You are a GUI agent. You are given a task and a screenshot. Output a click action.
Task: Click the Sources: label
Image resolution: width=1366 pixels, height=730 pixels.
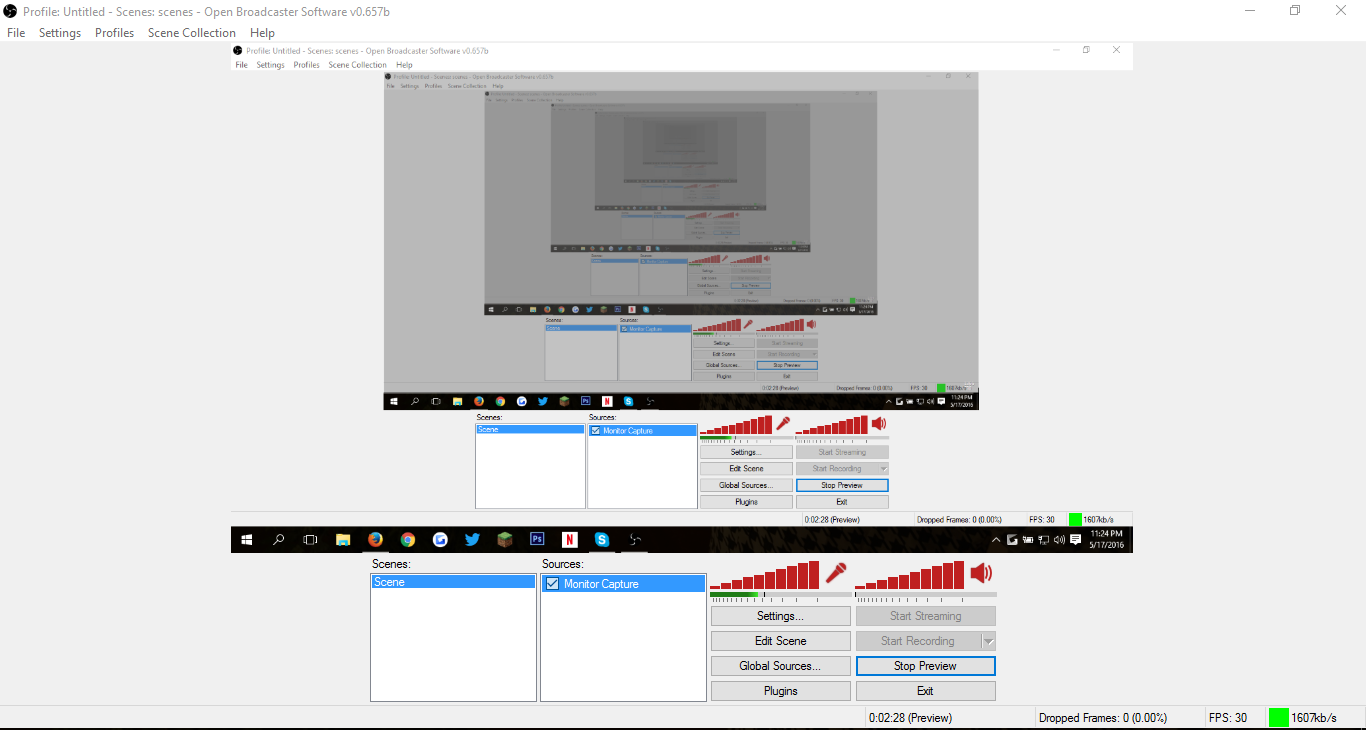point(563,564)
